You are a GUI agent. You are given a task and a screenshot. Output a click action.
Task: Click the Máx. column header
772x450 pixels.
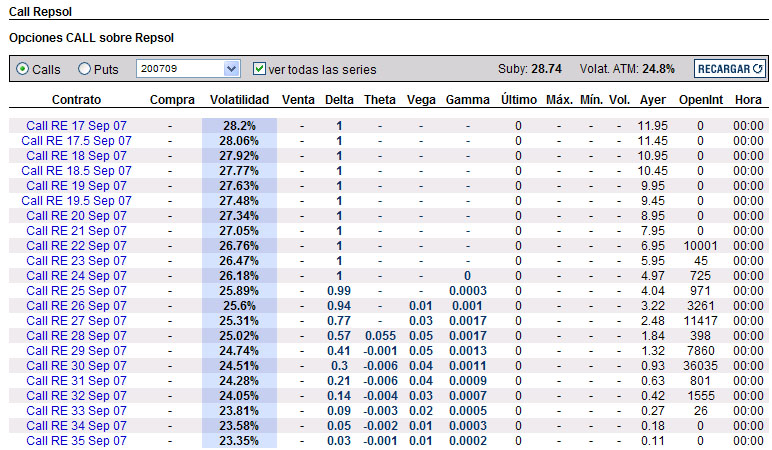click(559, 100)
